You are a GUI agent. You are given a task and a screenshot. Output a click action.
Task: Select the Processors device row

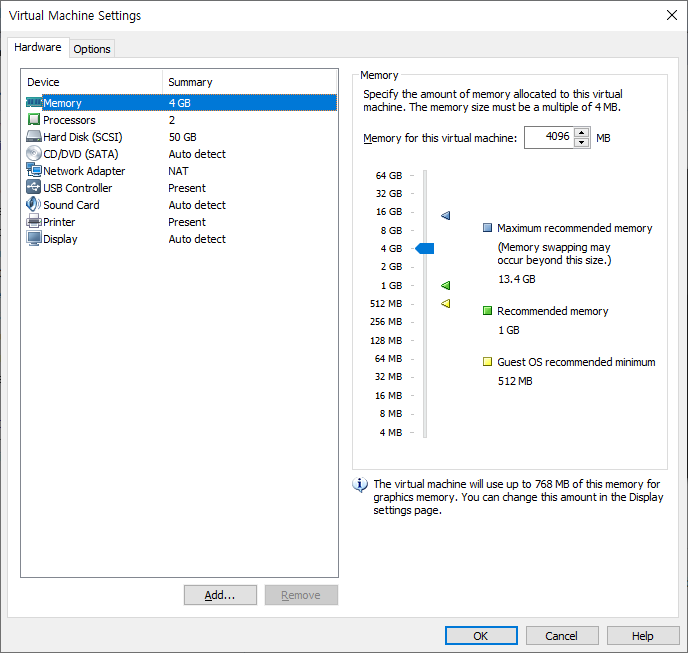[x=181, y=120]
